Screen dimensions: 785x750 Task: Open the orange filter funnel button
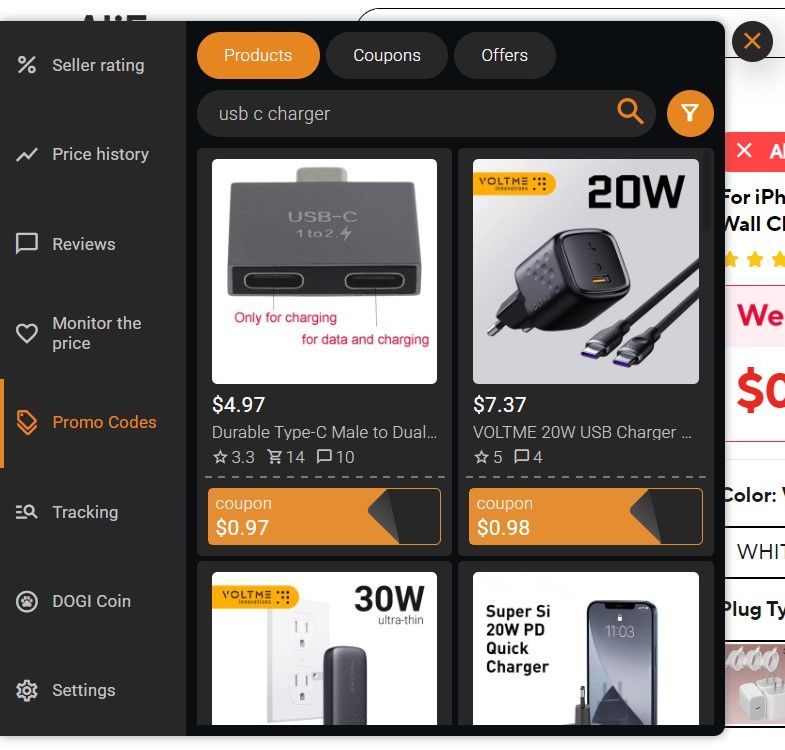[x=690, y=114]
